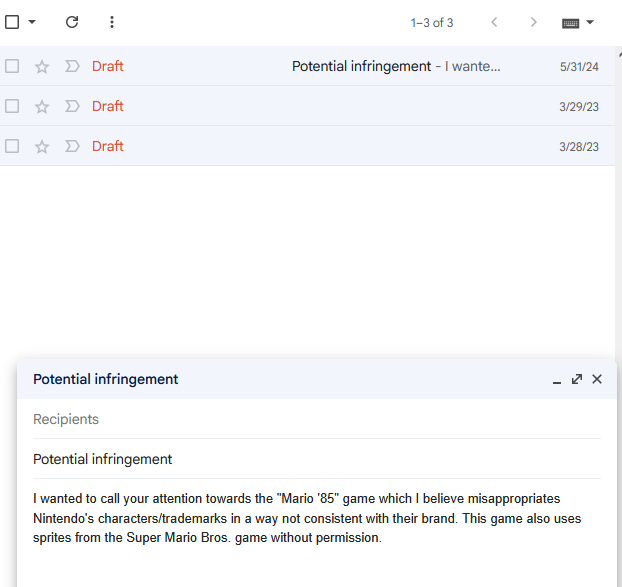Screen dimensions: 622x587
Task: Go to the older page arrow
Action: coord(533,22)
